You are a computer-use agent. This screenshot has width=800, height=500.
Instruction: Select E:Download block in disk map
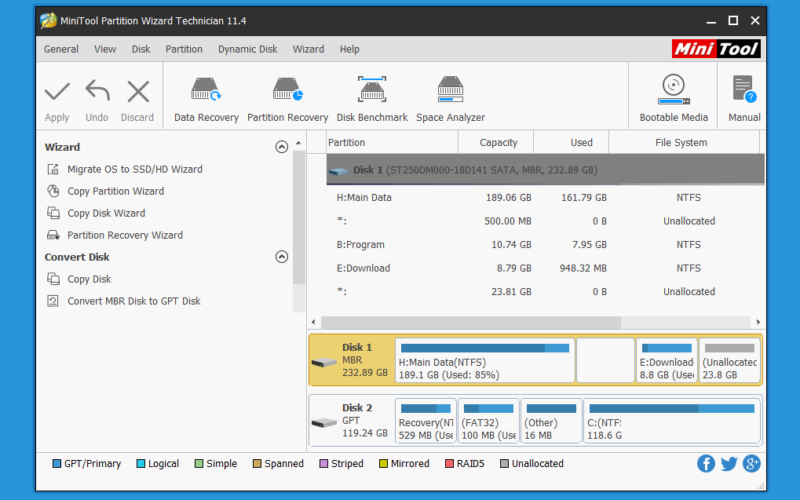tap(666, 360)
